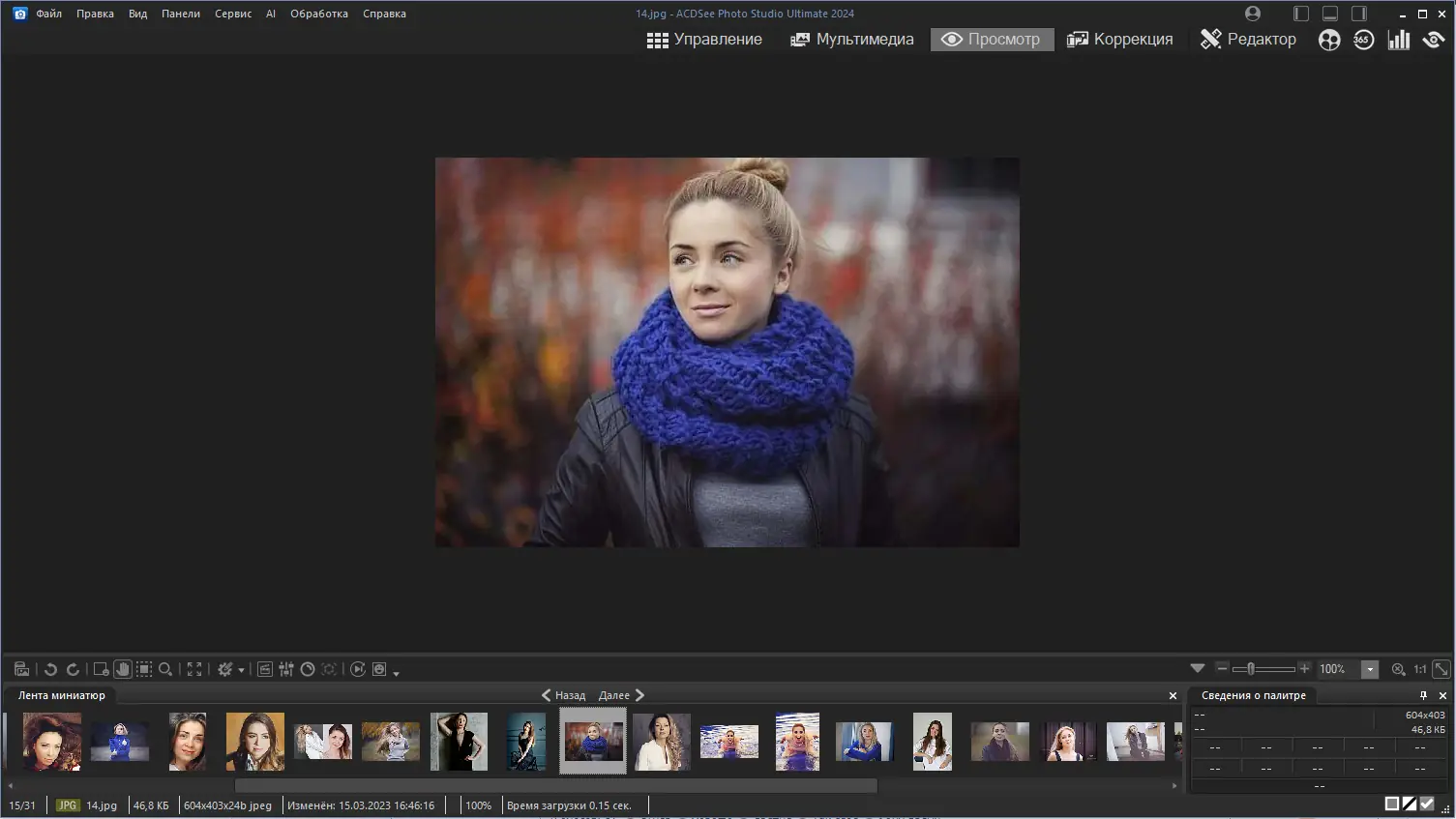Activate the rectangular selection tool
Viewport: 1456px width, 819px height.
tap(144, 669)
